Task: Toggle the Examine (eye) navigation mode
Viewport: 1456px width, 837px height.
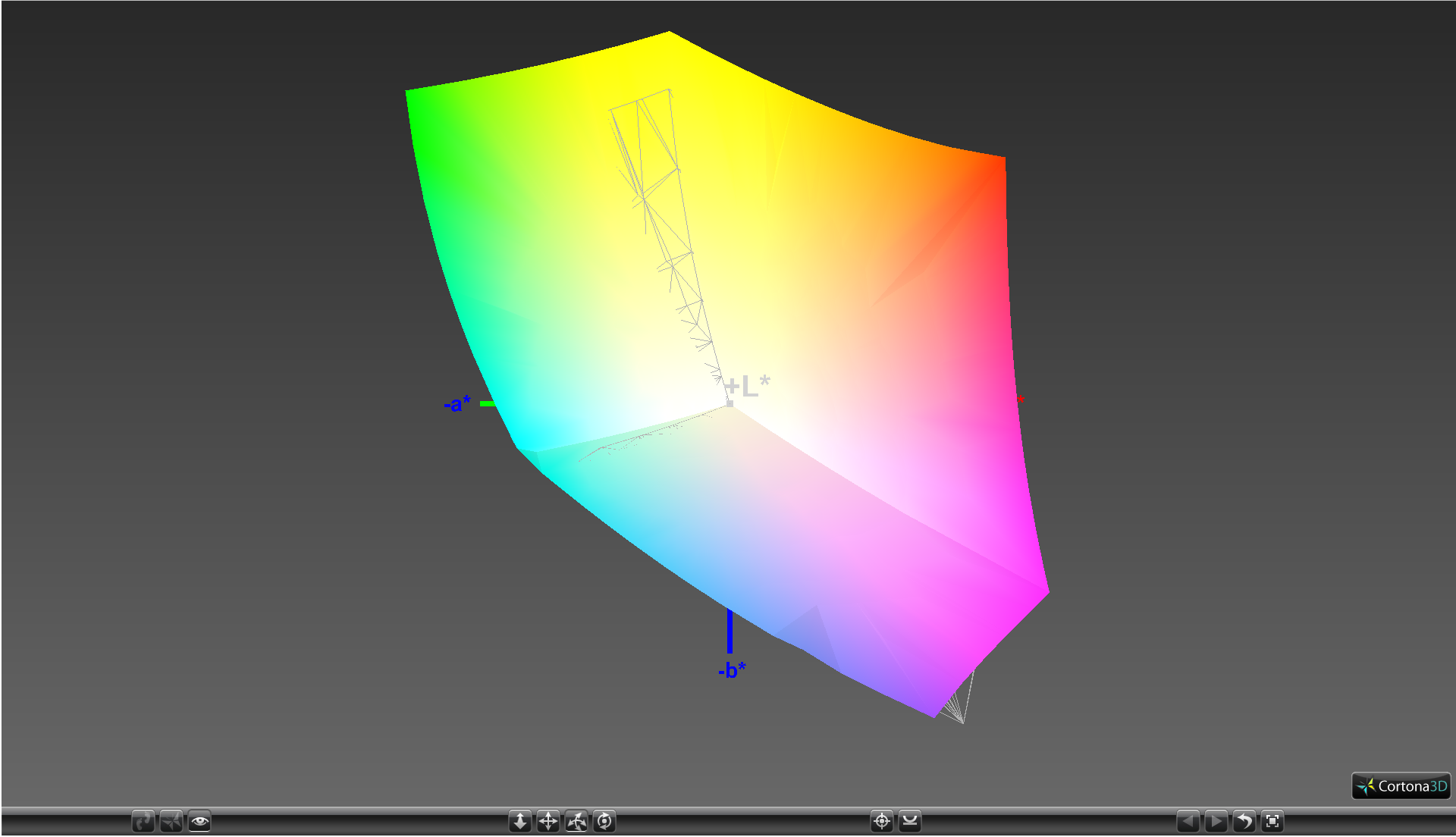Action: click(x=199, y=821)
